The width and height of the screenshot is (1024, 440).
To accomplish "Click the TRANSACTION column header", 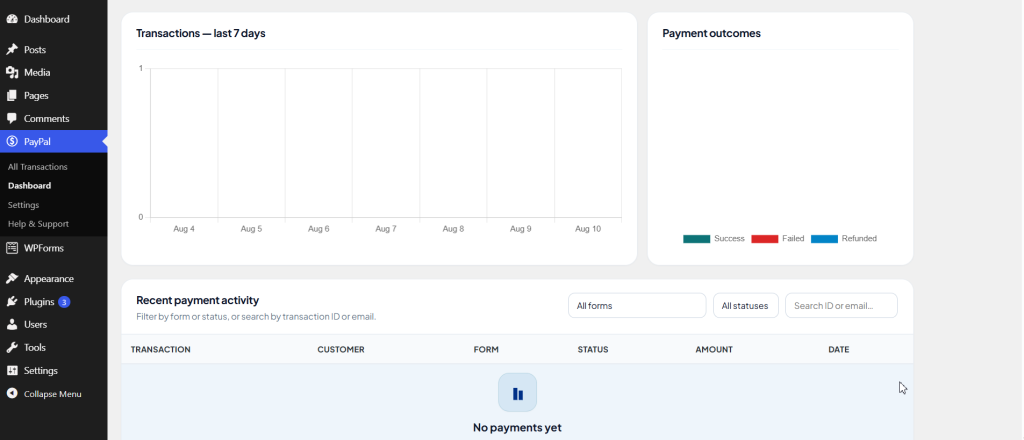I will [161, 349].
